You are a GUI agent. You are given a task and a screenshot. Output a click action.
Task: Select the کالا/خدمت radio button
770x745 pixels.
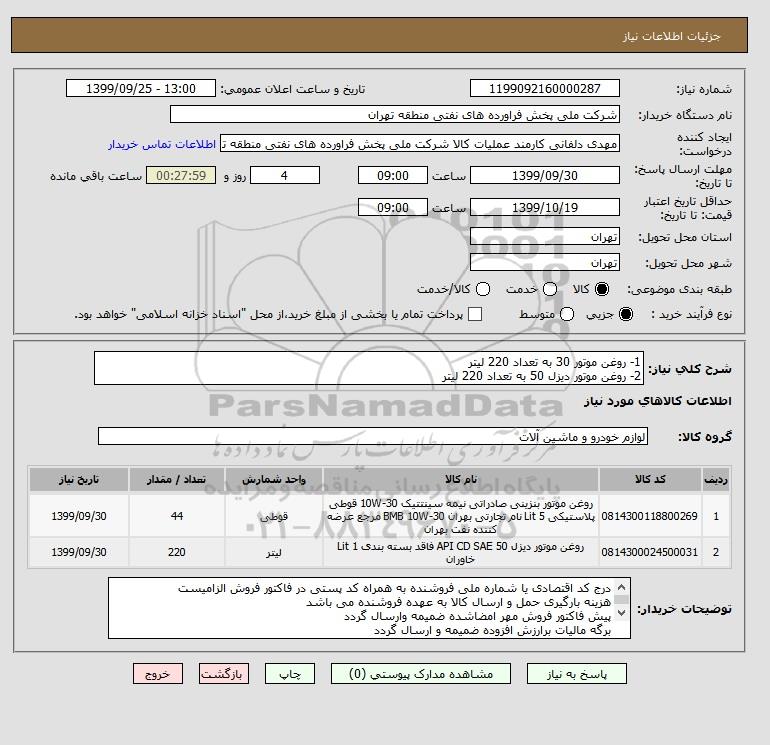click(483, 289)
